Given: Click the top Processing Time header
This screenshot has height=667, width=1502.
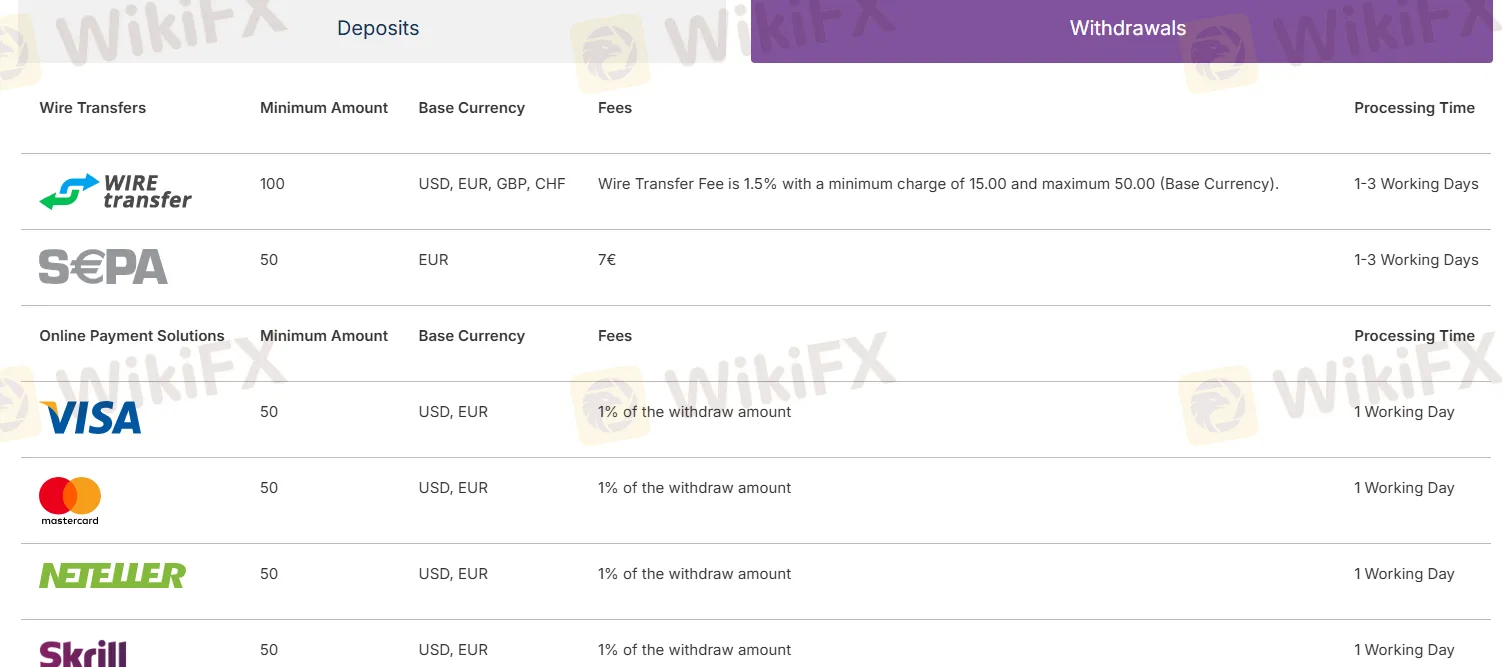Looking at the screenshot, I should coord(1414,108).
